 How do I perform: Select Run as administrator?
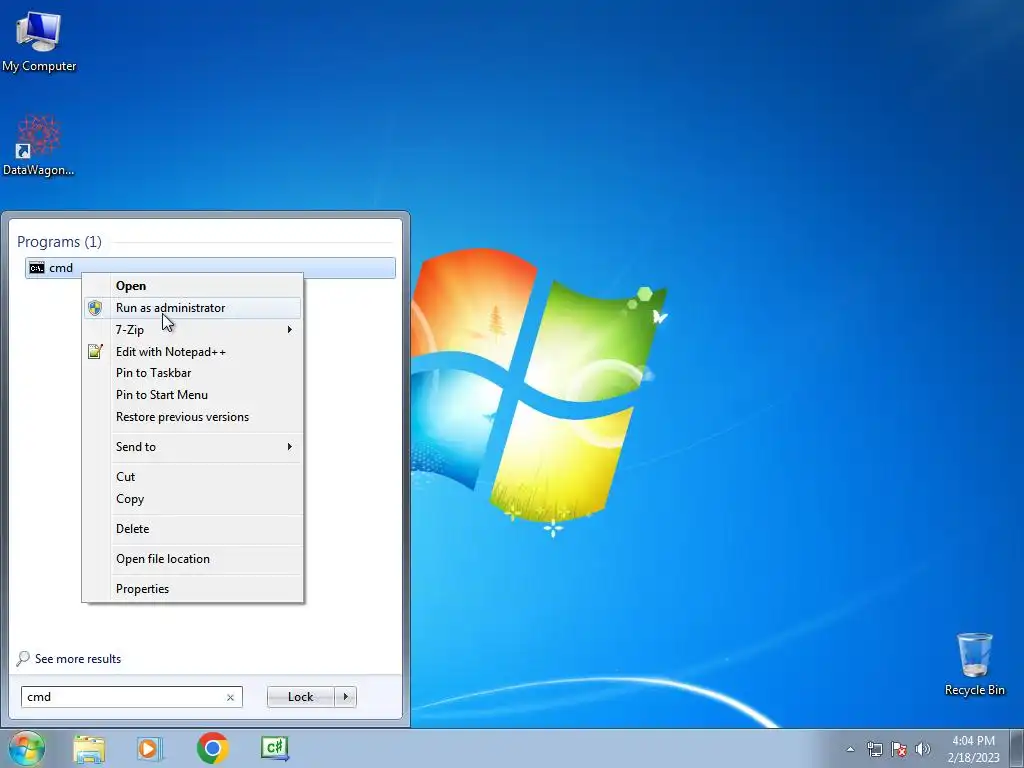tap(193, 308)
